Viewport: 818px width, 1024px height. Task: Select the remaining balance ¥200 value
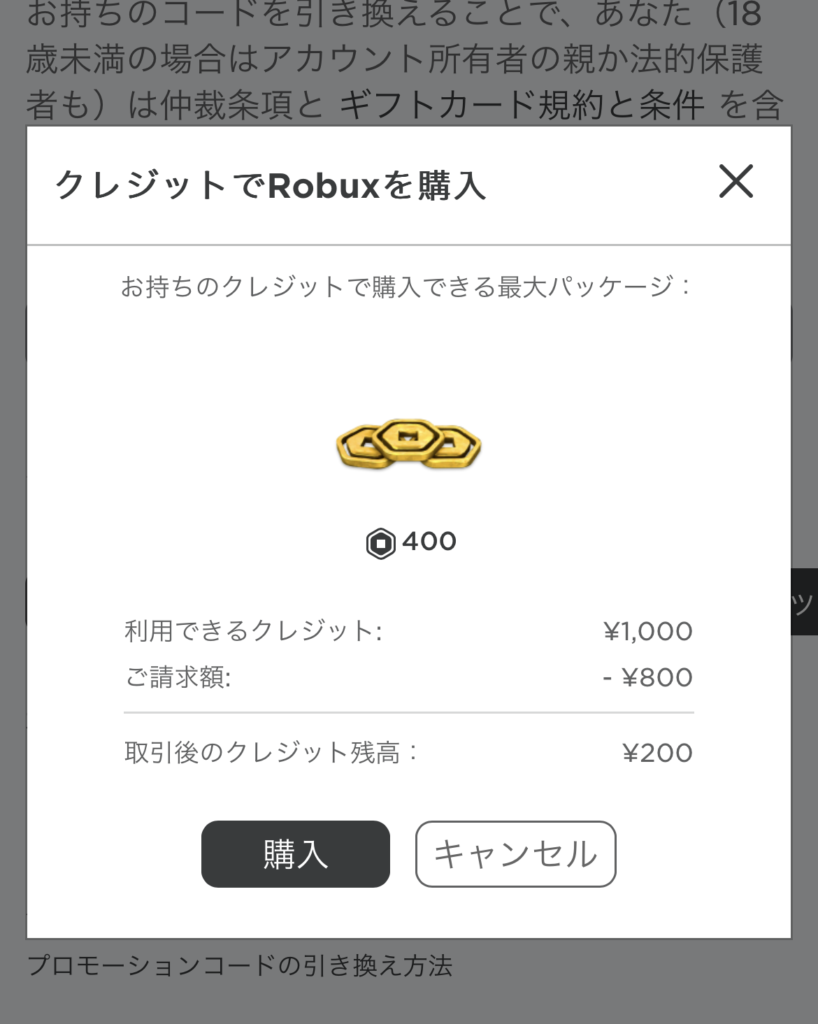(x=657, y=753)
